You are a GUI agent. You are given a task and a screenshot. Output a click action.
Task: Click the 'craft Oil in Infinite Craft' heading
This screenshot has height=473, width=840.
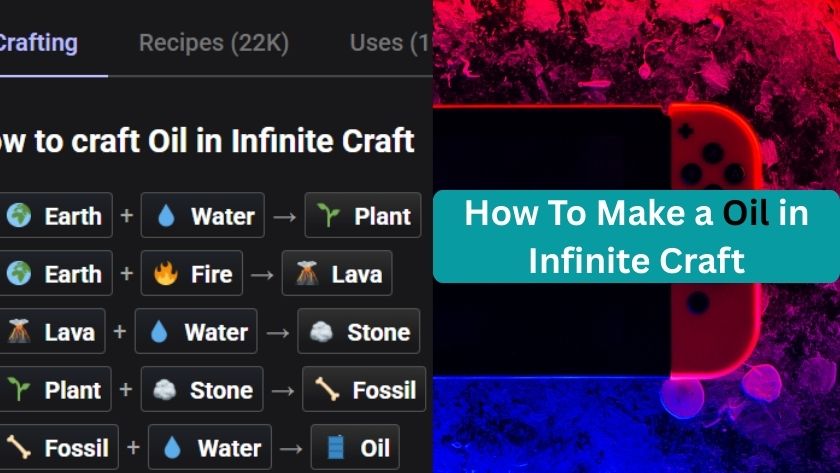pyautogui.click(x=207, y=140)
